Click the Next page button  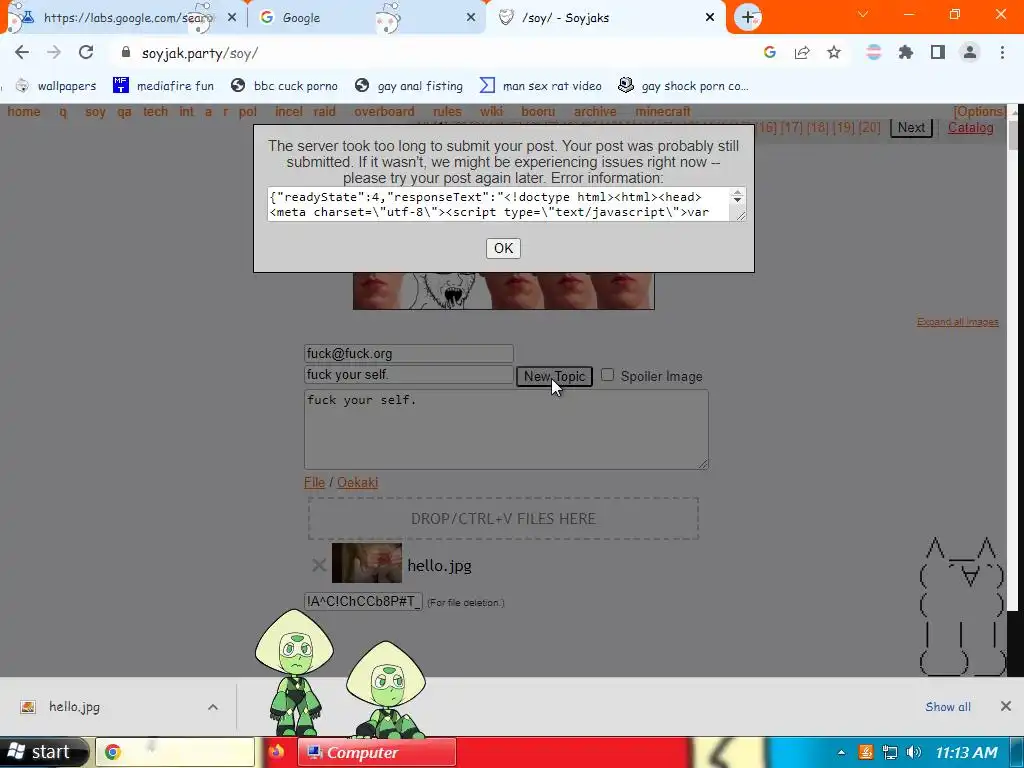tap(911, 128)
